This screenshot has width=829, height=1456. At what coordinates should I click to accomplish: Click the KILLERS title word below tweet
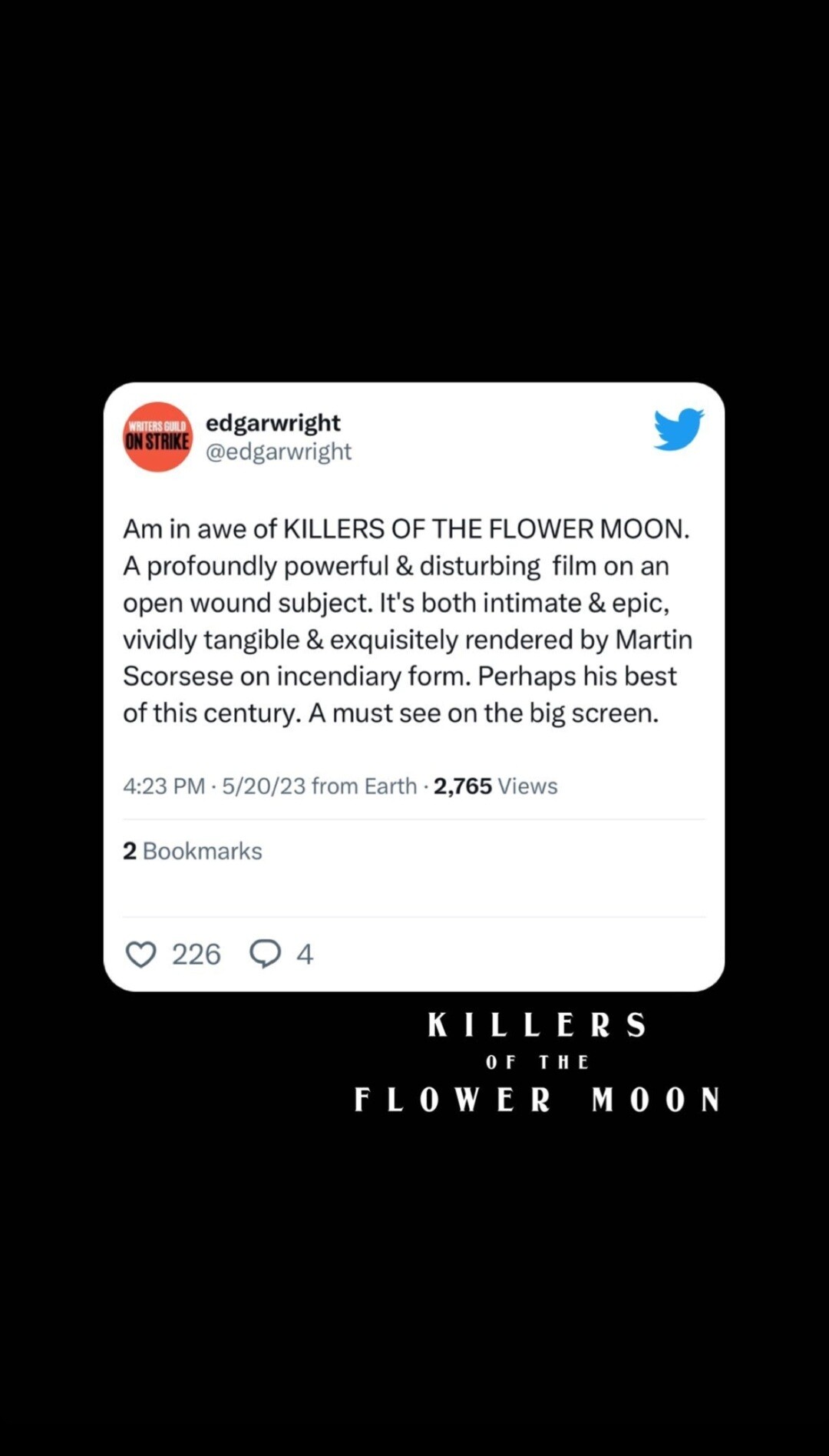pos(537,1025)
